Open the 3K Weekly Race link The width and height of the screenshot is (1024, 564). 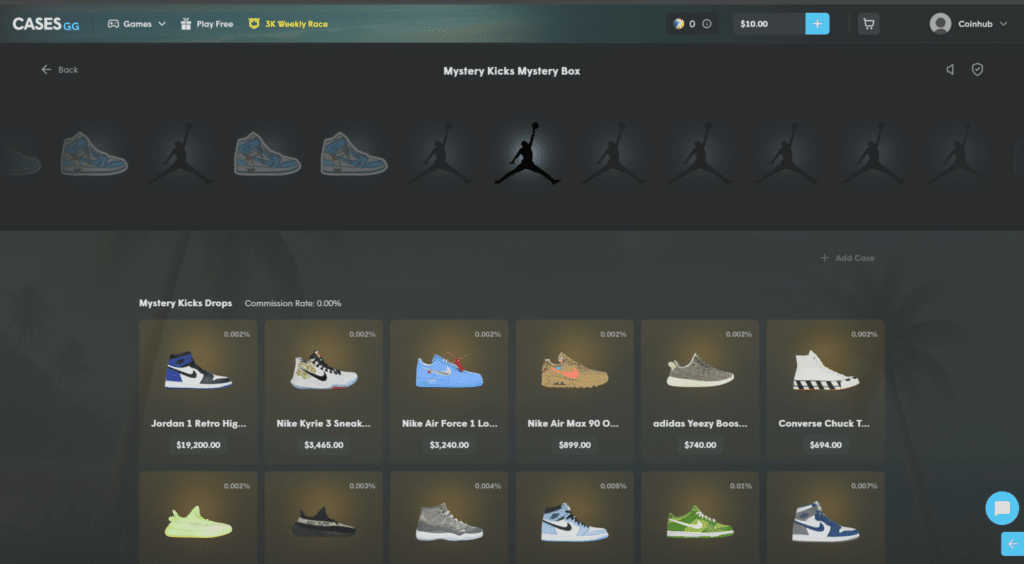click(x=288, y=24)
